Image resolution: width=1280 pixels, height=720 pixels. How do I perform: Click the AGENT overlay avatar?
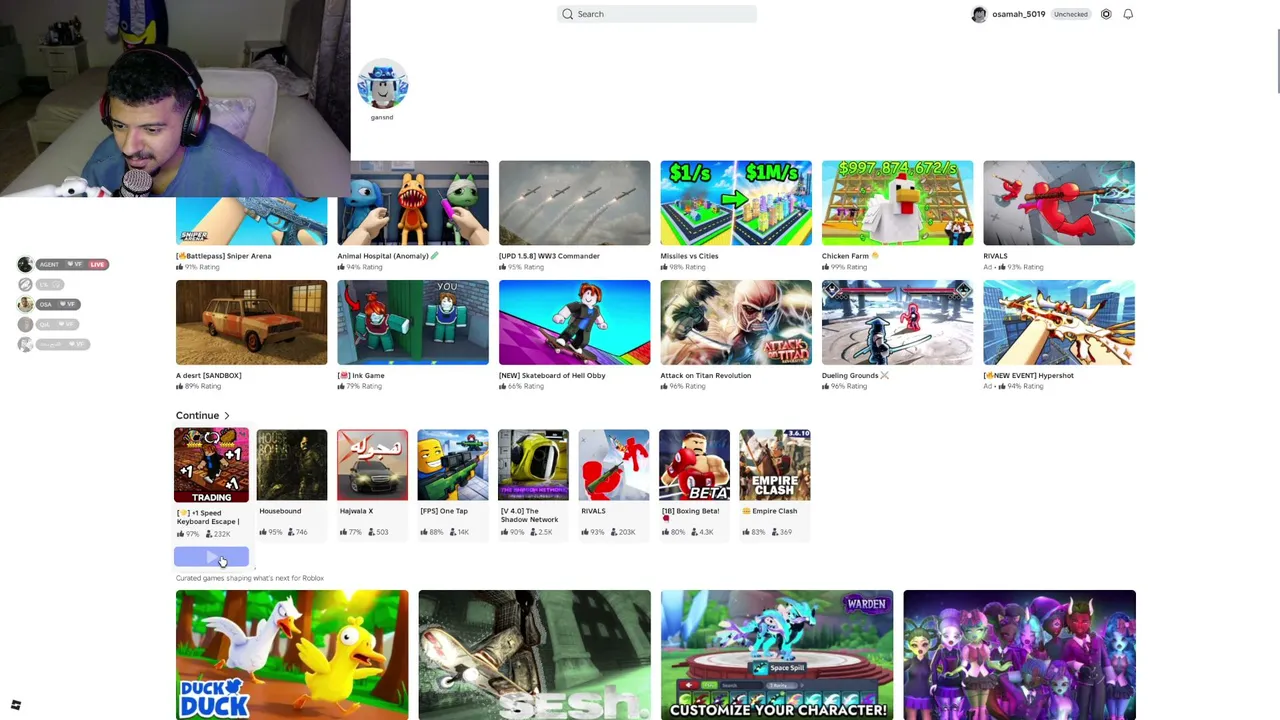25,264
